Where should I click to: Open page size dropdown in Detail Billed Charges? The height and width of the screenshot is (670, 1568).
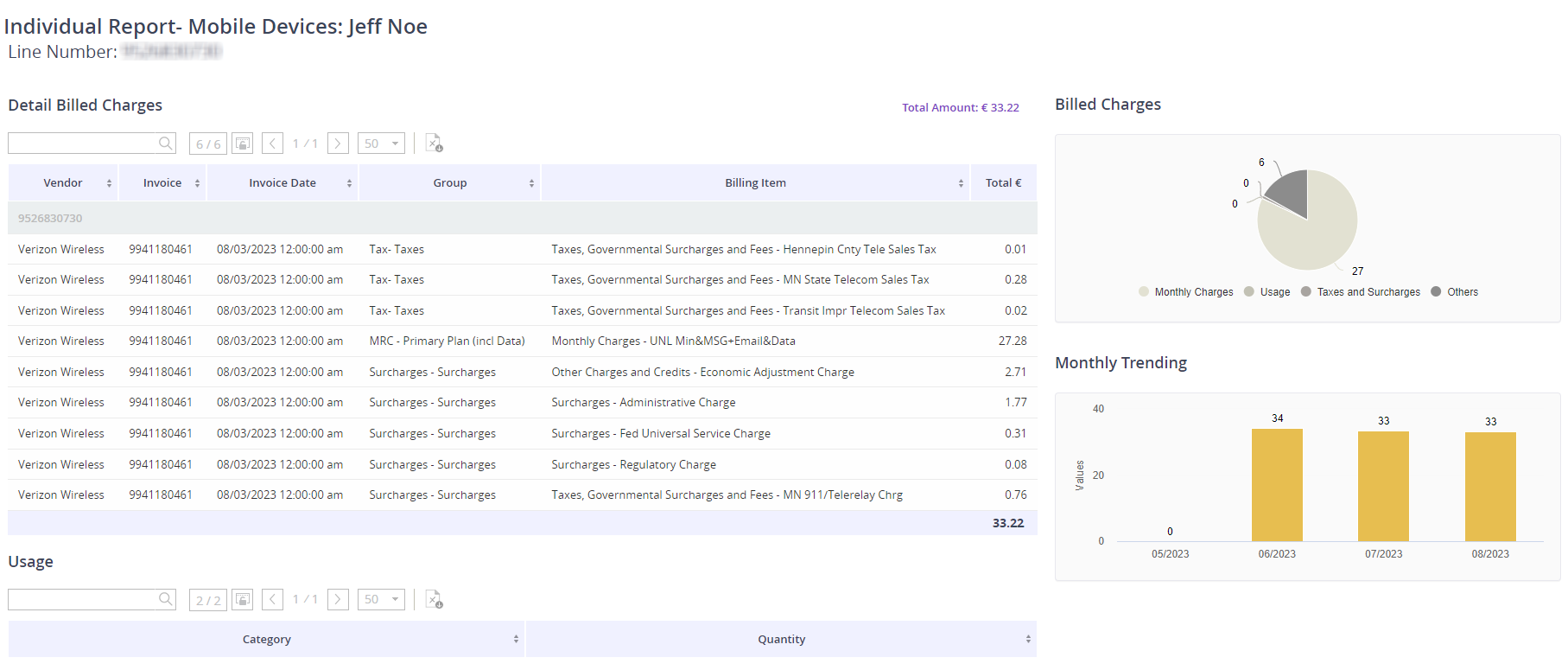(381, 144)
